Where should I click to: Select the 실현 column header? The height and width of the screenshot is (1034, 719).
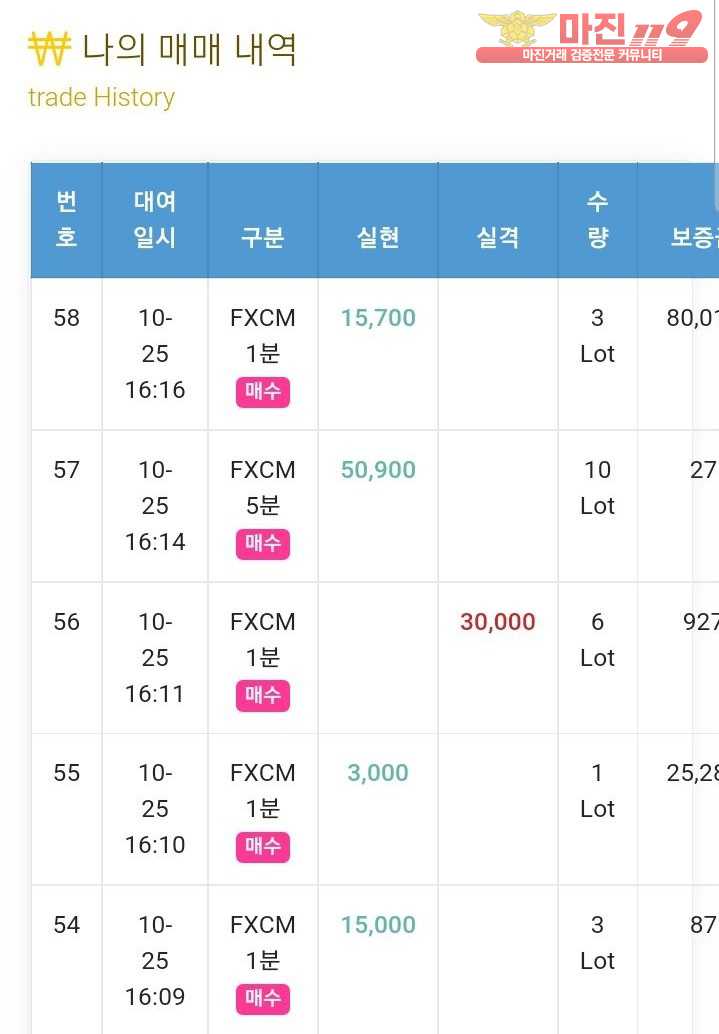point(378,220)
